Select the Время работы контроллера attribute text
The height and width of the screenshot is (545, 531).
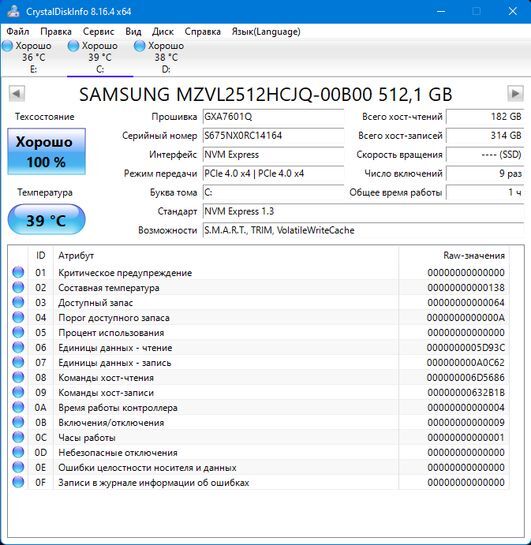point(118,408)
